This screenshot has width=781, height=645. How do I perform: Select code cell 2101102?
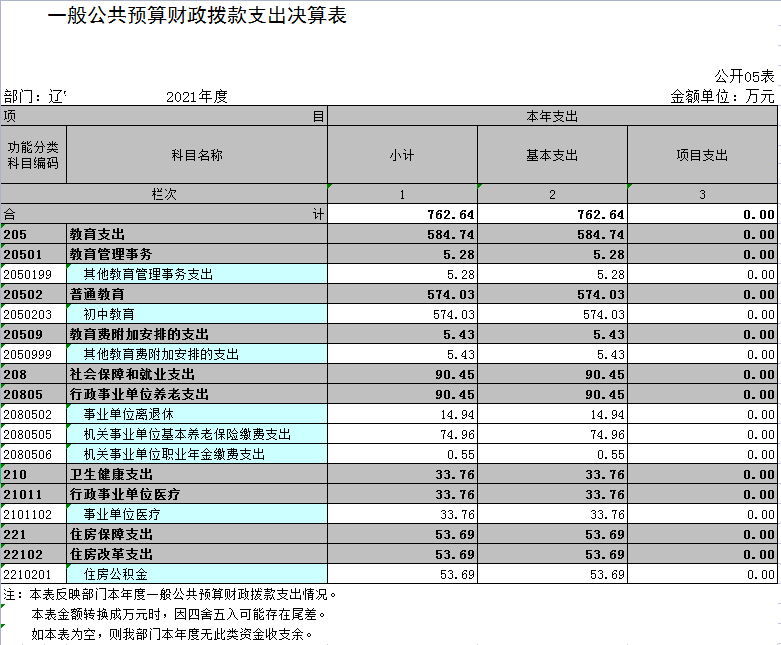33,514
